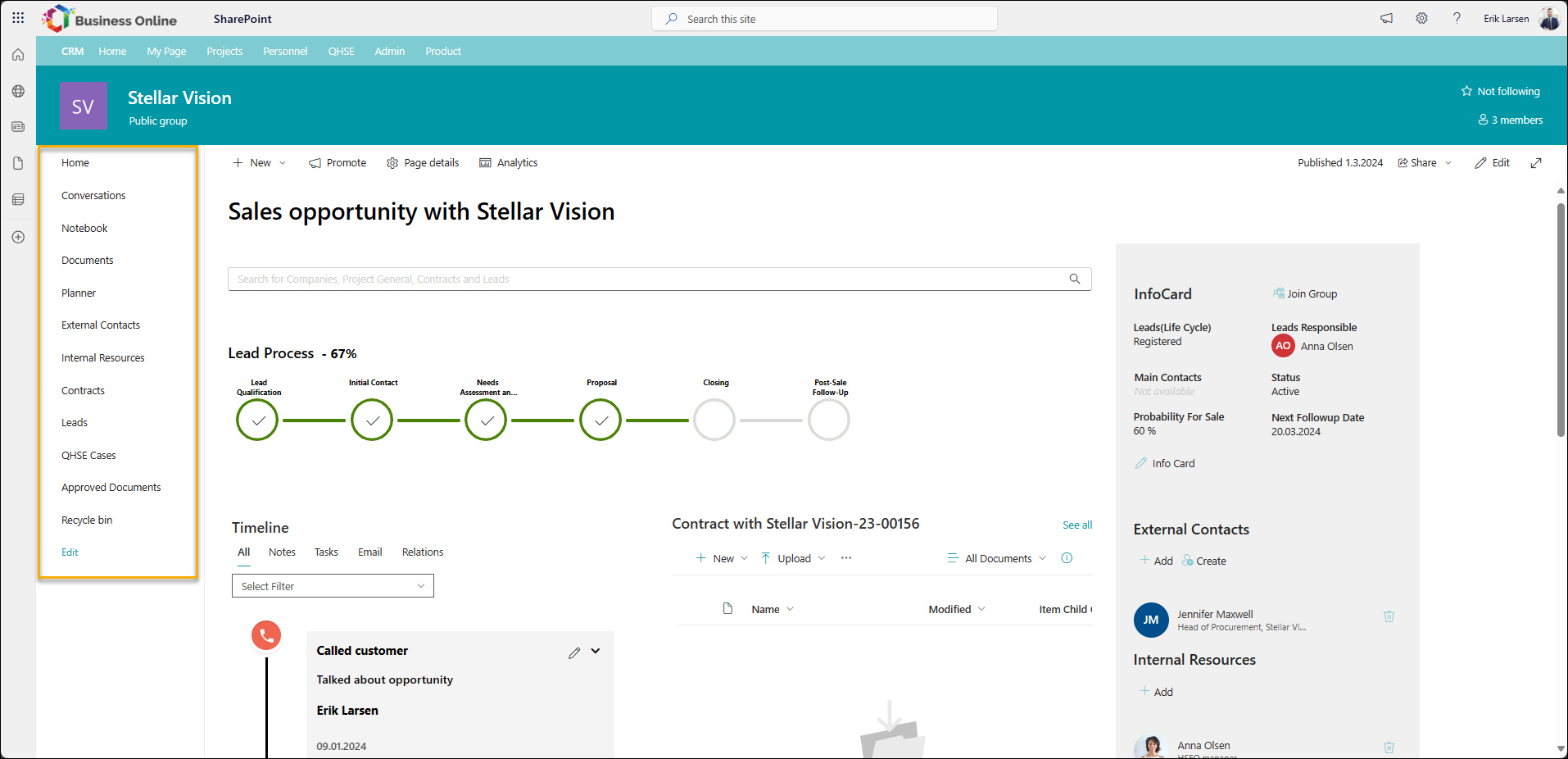Screen dimensions: 1568x759
Task: Click the Not following star
Action: (x=1467, y=91)
